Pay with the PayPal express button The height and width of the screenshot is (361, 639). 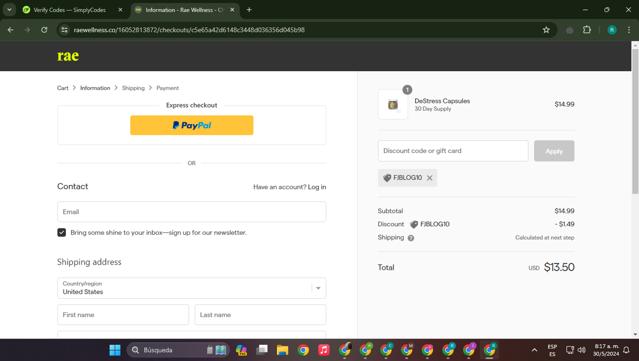(x=192, y=125)
